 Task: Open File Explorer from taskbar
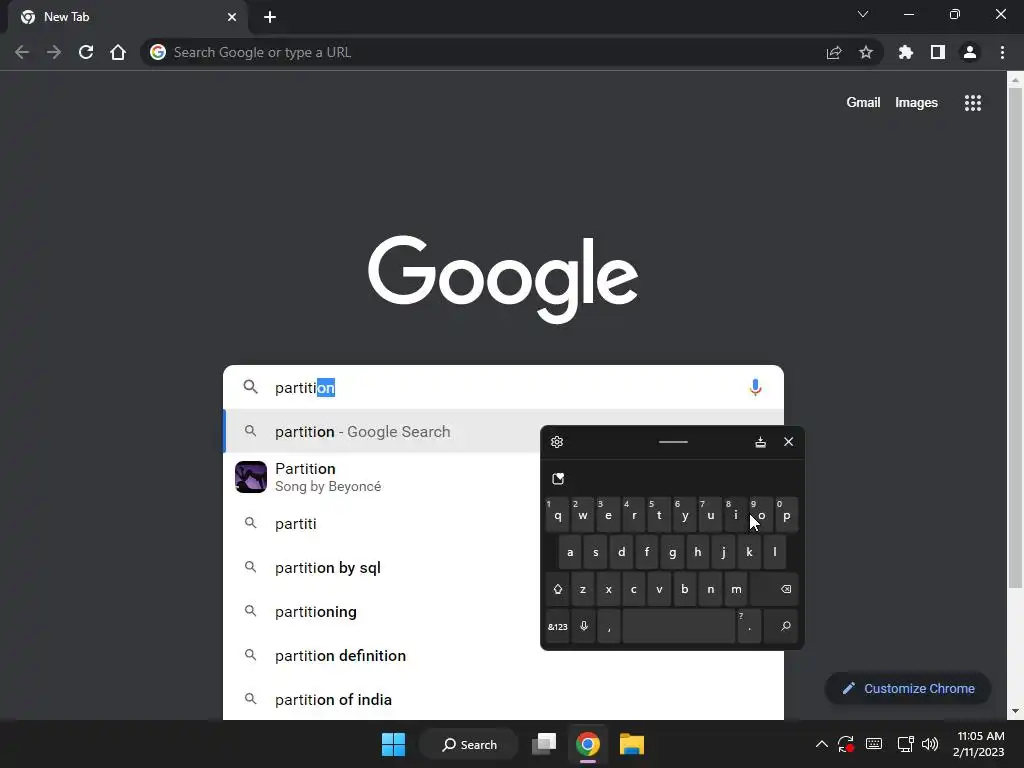pos(632,744)
